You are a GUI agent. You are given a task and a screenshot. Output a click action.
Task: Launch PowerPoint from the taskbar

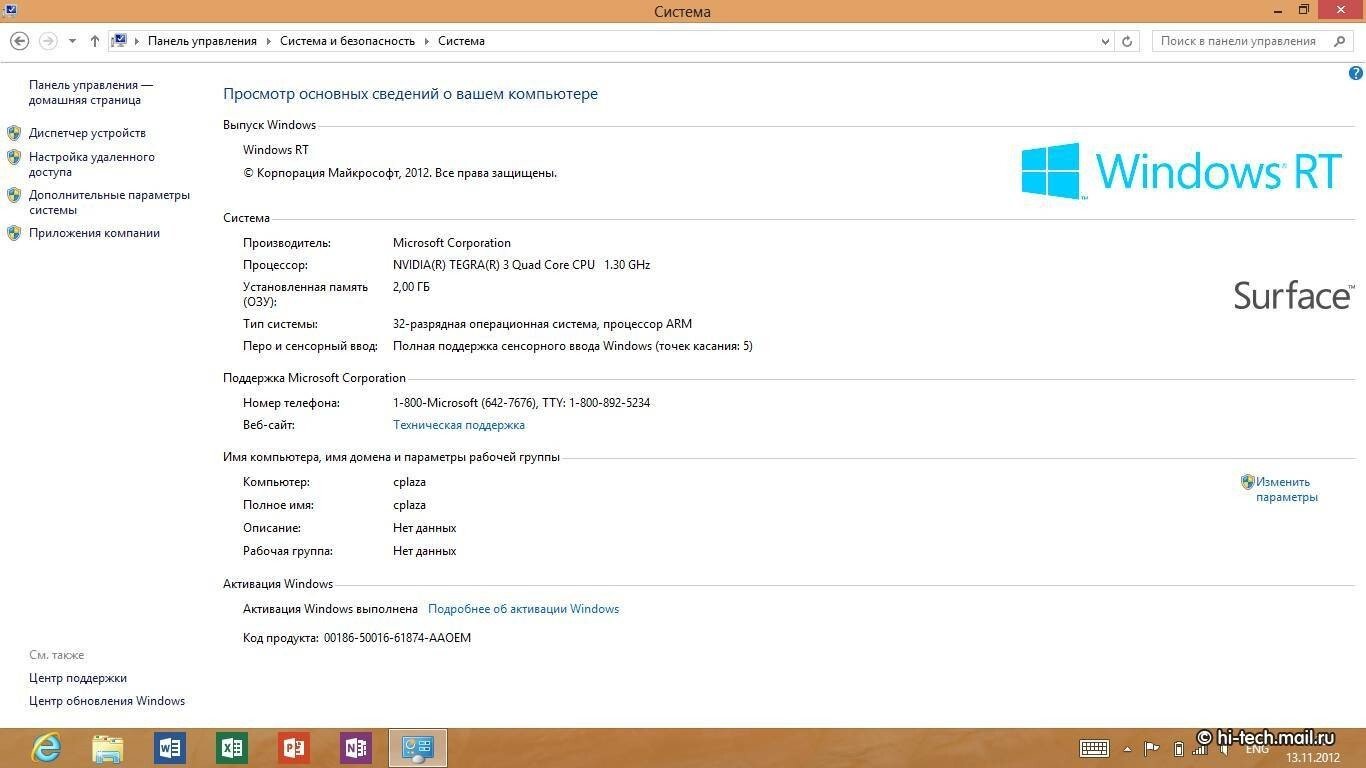coord(294,748)
